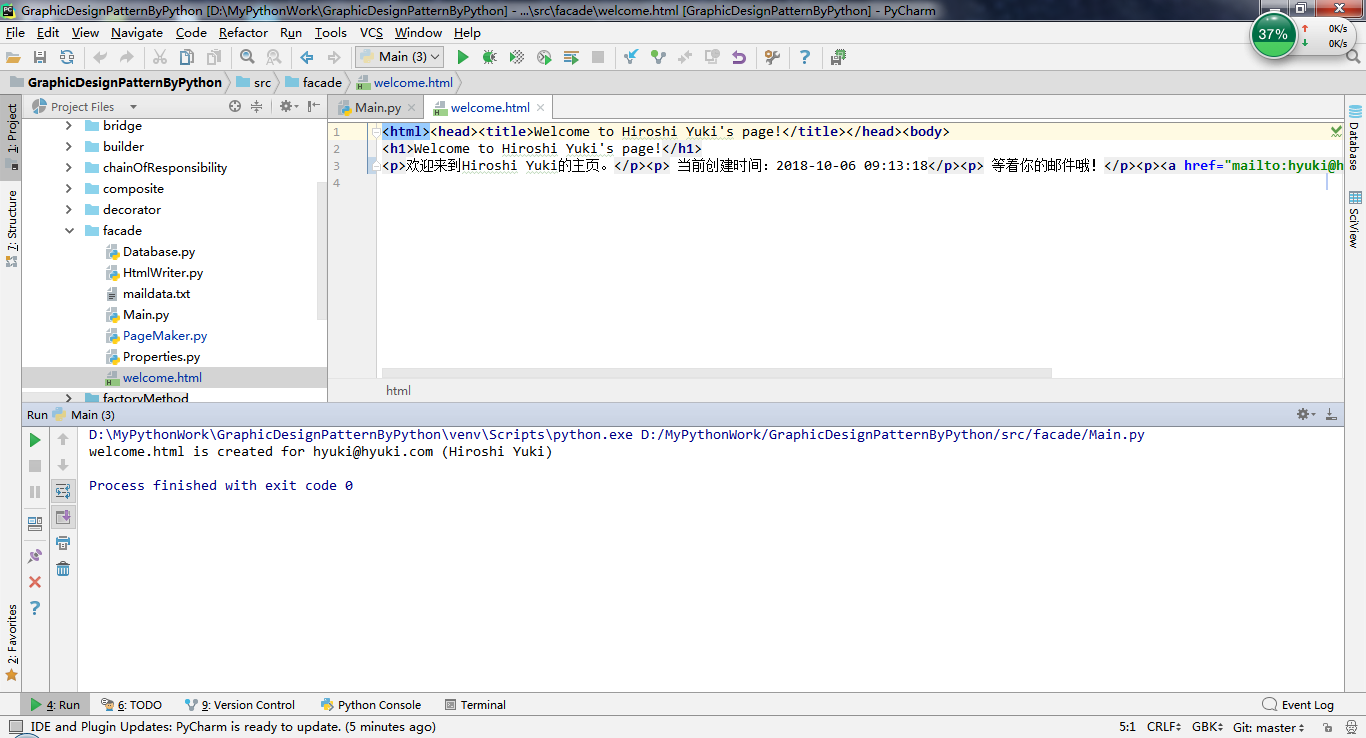Select PageMaker.py in project tree
Image resolution: width=1366 pixels, height=738 pixels.
pos(165,336)
